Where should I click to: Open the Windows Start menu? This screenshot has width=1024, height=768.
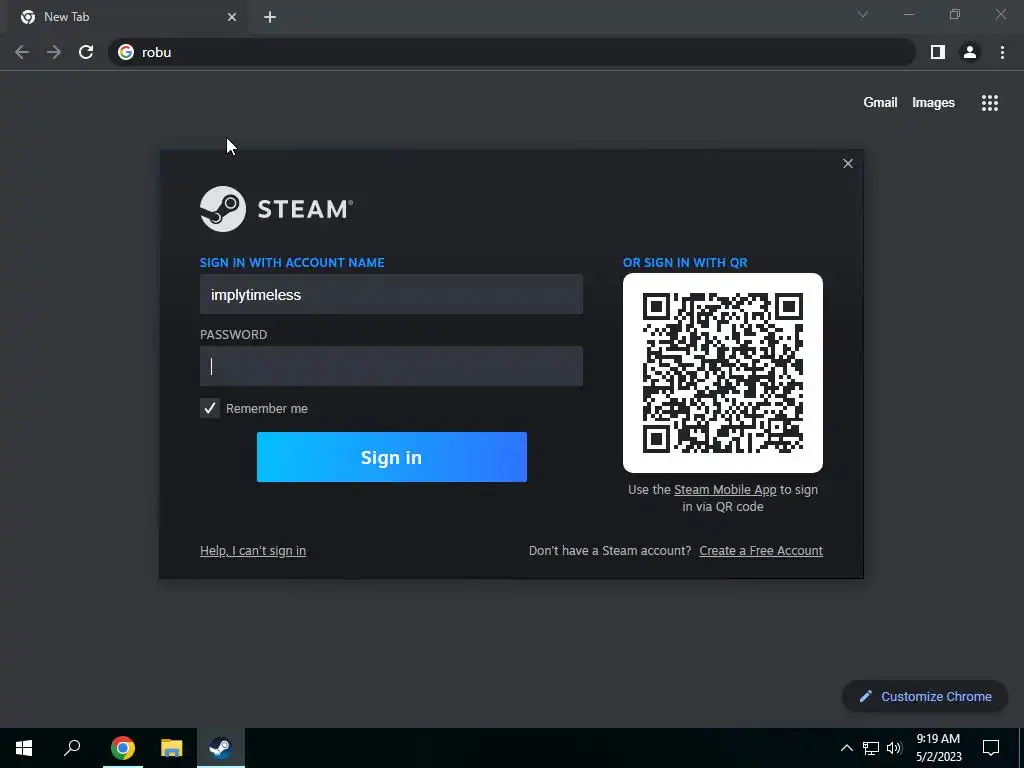(24, 748)
